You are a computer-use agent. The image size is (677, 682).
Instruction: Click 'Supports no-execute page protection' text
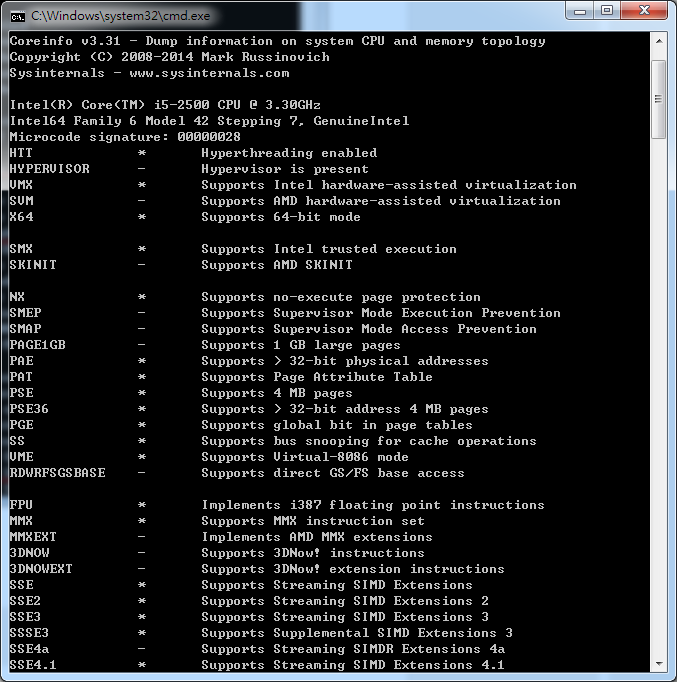point(341,297)
